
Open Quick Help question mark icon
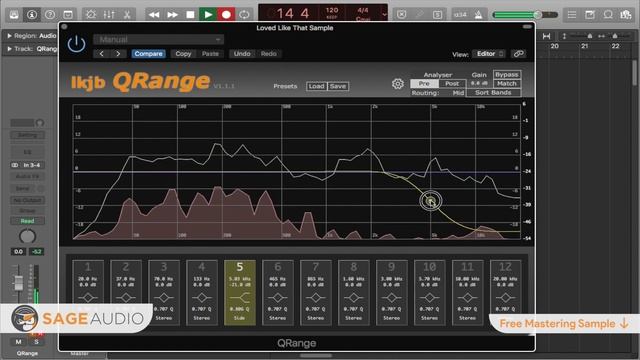50,15
